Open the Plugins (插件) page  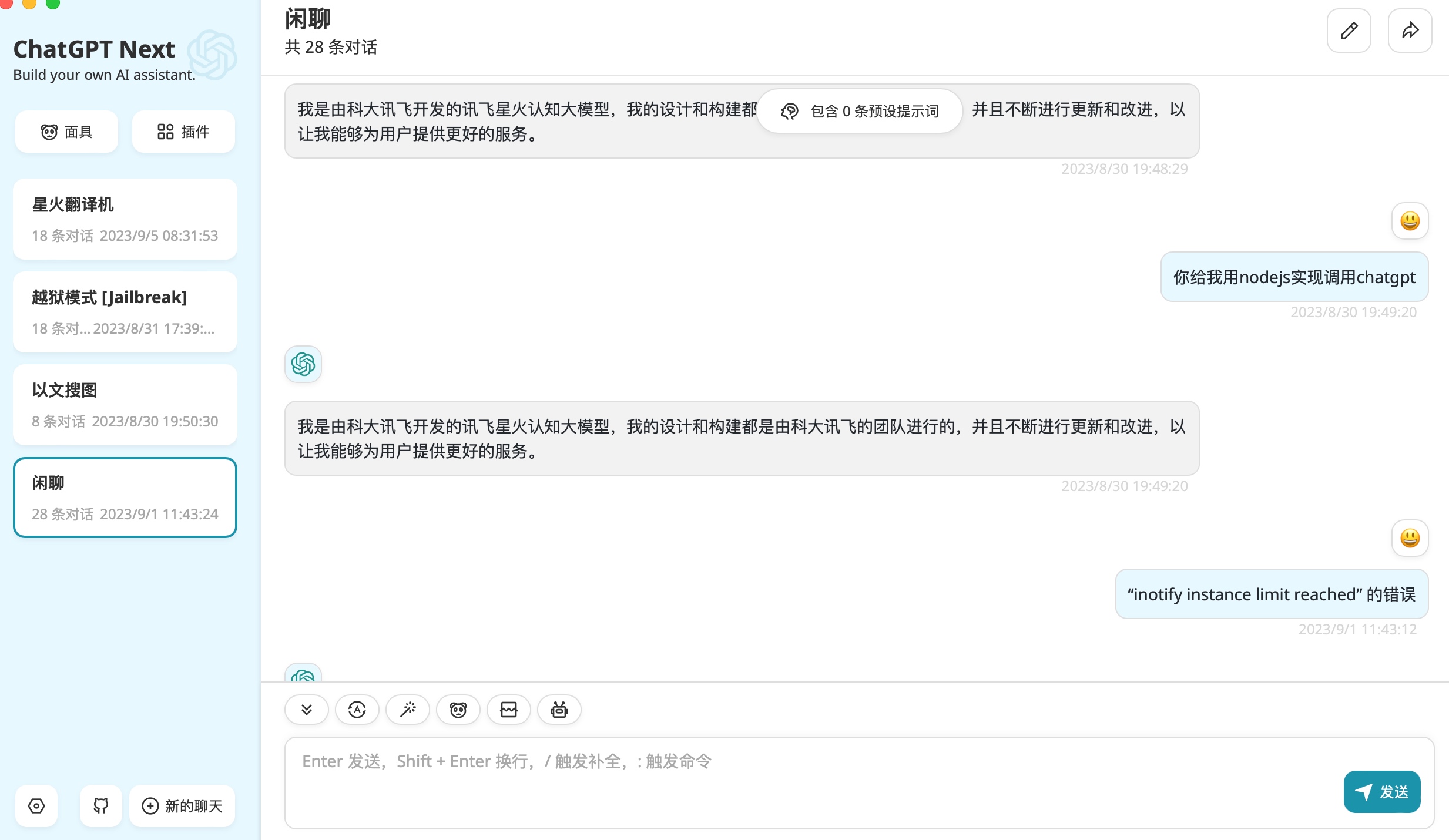tap(183, 132)
